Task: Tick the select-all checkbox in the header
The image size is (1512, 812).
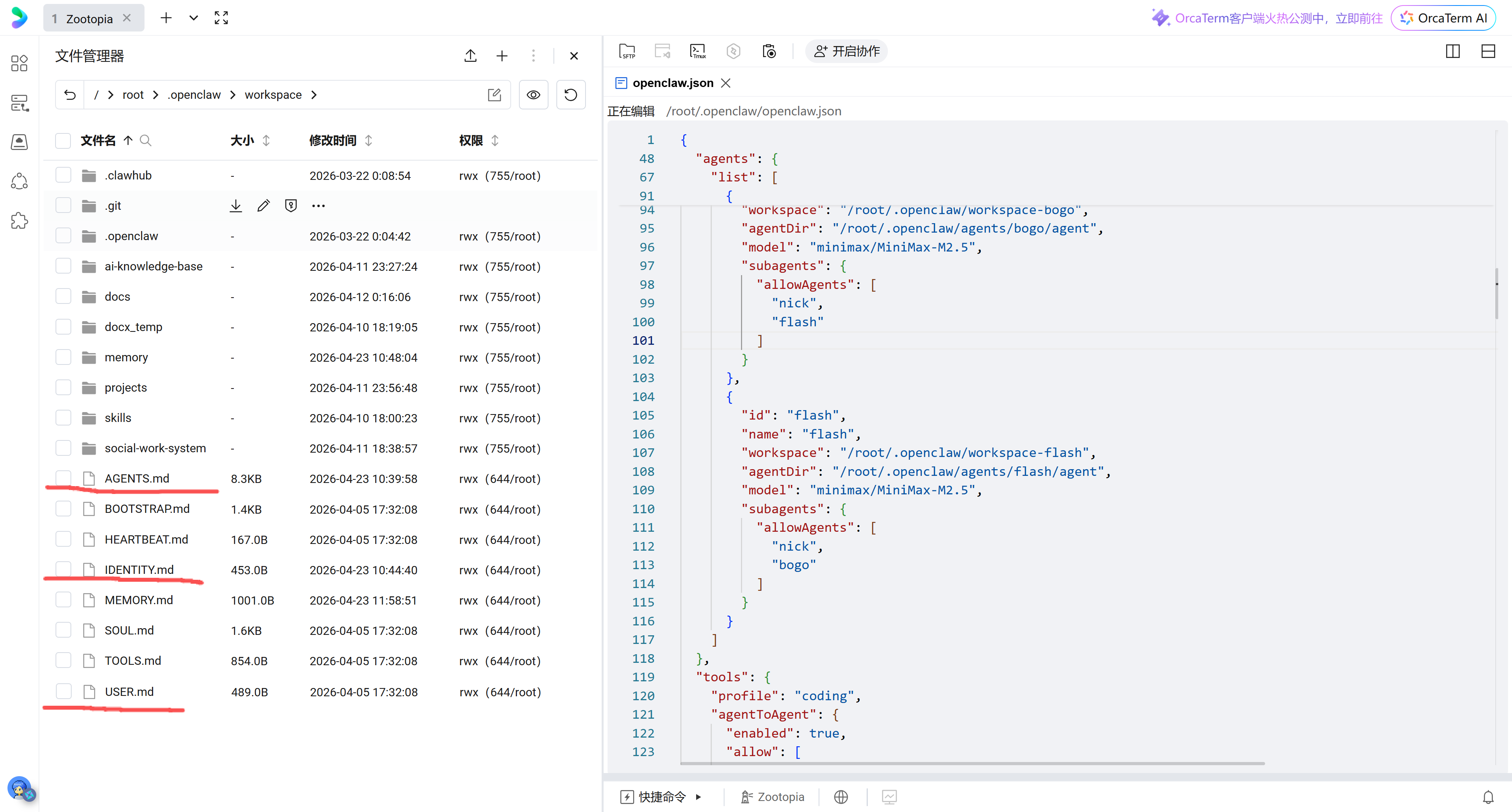Action: [x=63, y=140]
